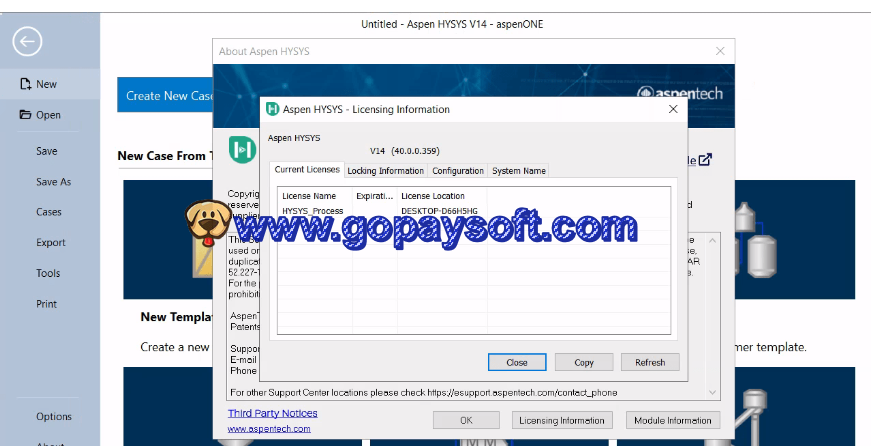Open the Export menu entry
Viewport: 871px width, 446px height.
51,243
